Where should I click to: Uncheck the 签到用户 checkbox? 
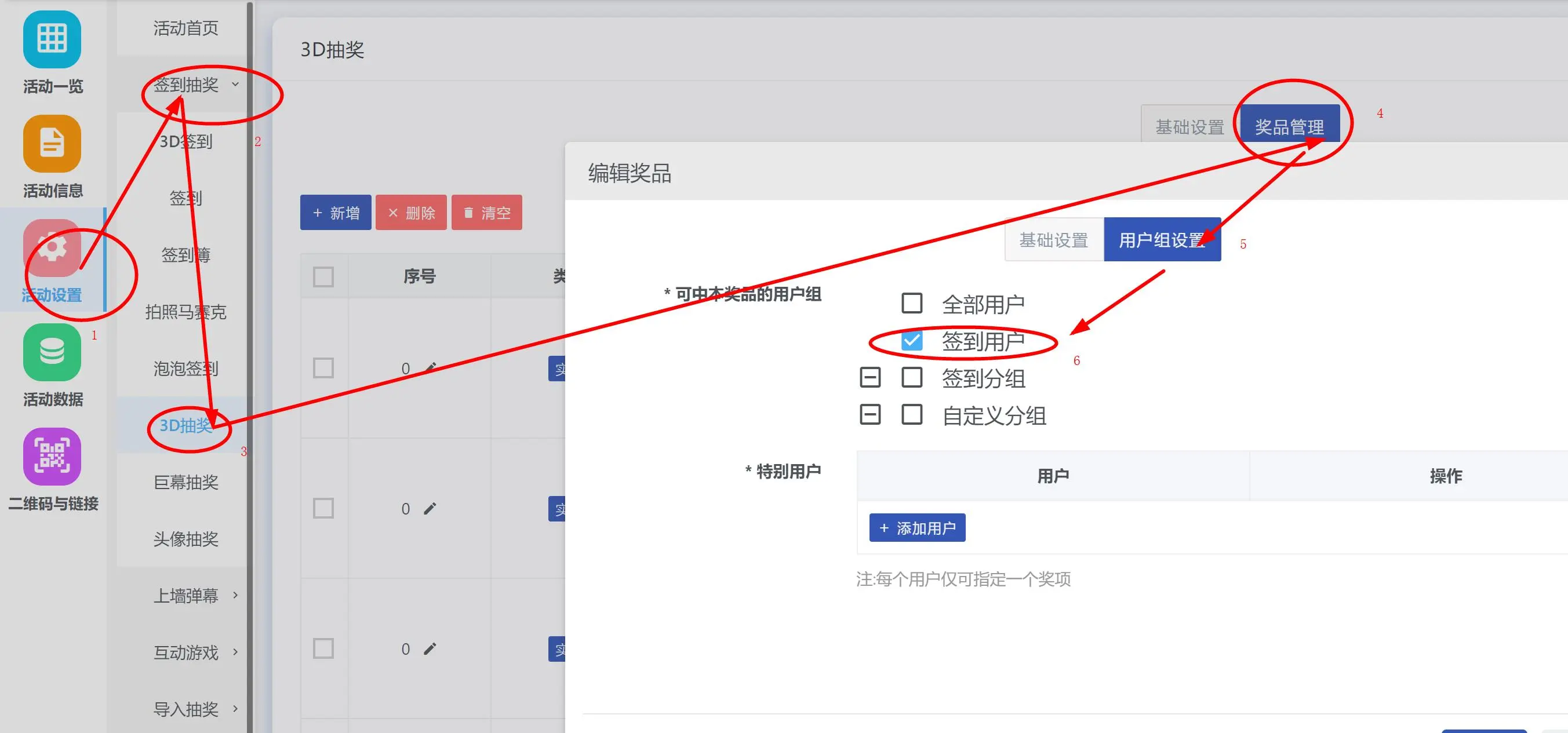[x=911, y=341]
